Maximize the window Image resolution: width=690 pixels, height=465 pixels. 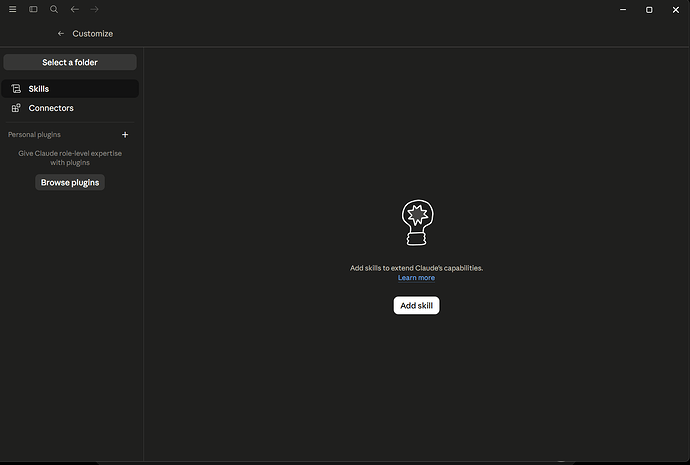click(649, 10)
